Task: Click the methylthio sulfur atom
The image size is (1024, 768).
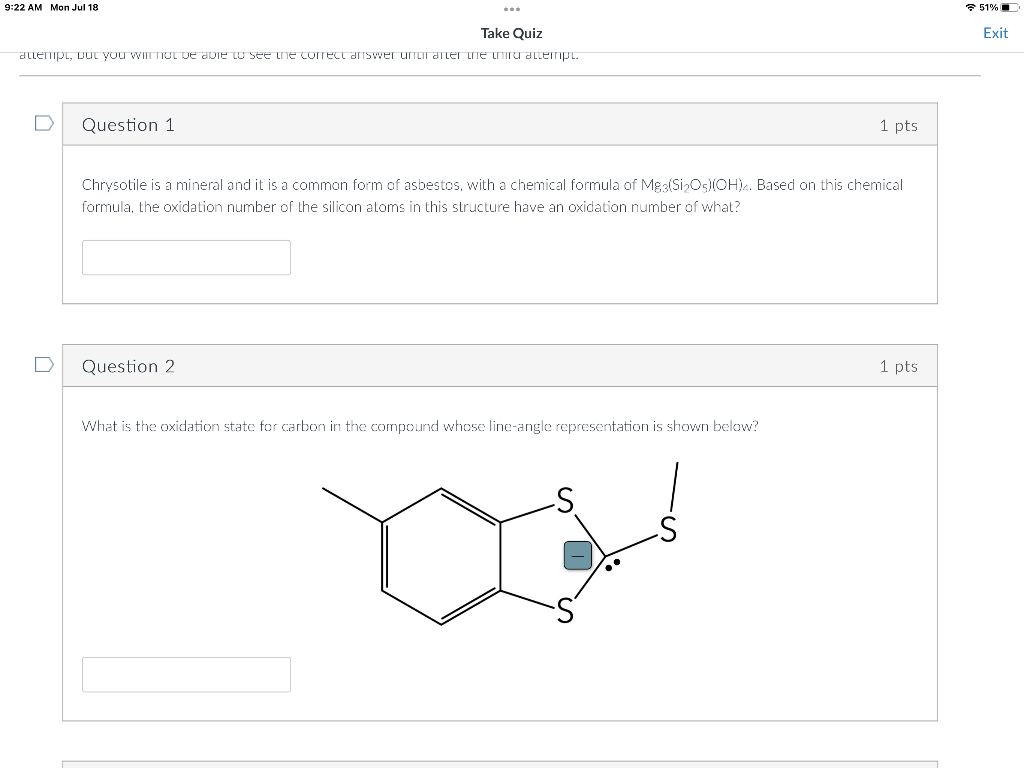Action: pos(668,529)
